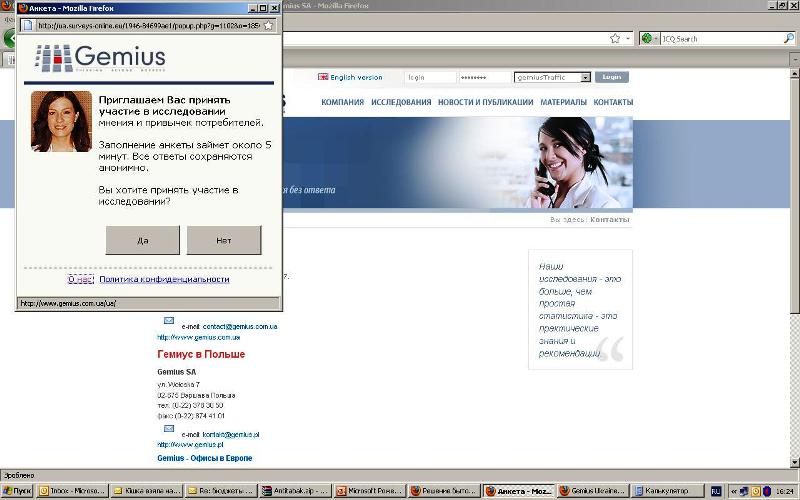Screen dimensions: 800x500
Task: Open the "НОВОСТИ И ПУБЛИКАЦИИ" menu
Action: coord(485,102)
